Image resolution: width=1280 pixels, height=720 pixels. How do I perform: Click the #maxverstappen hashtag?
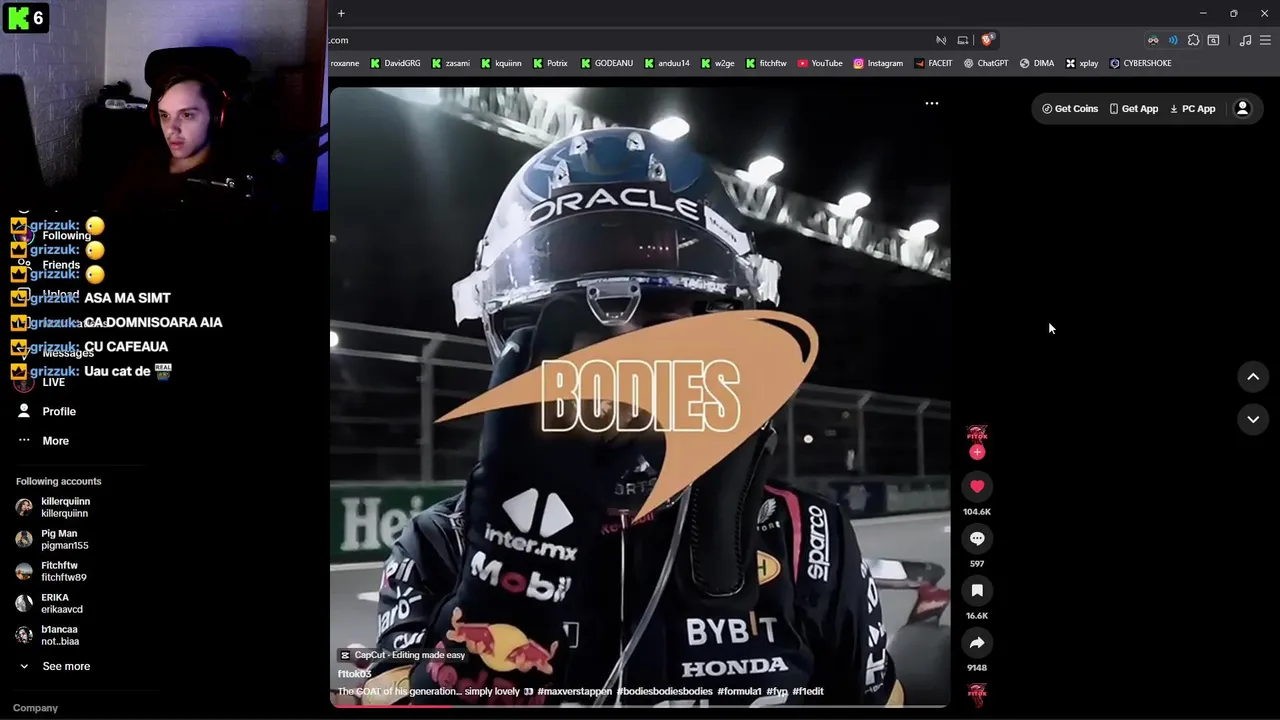coord(574,691)
